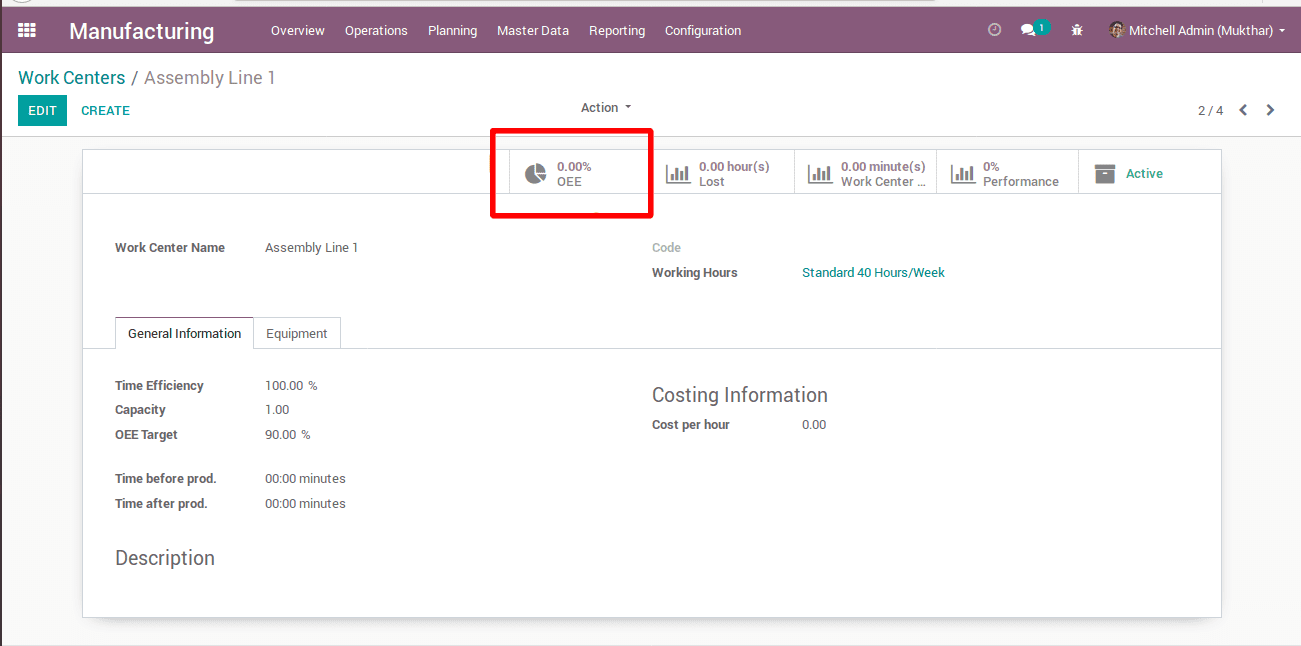The height and width of the screenshot is (646, 1301).
Task: Open the conversations chat bubble icon
Action: (1028, 30)
